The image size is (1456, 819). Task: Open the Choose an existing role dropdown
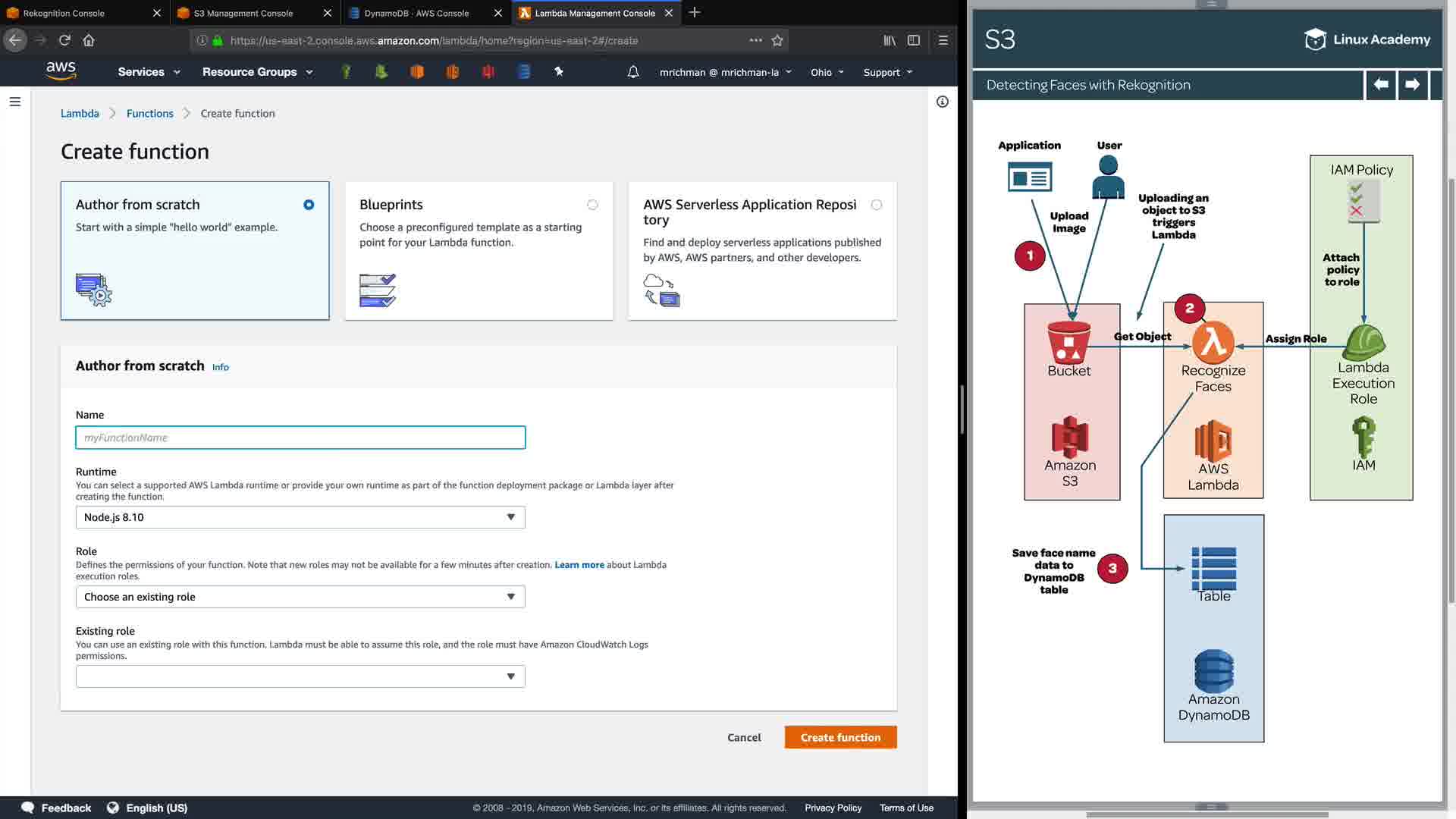pyautogui.click(x=300, y=597)
